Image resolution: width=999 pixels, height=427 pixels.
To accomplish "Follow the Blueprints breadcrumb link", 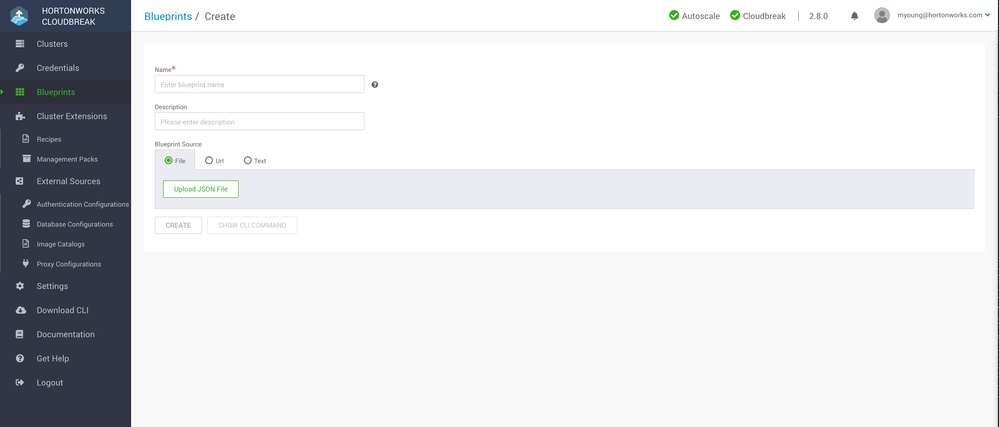I will pyautogui.click(x=168, y=16).
